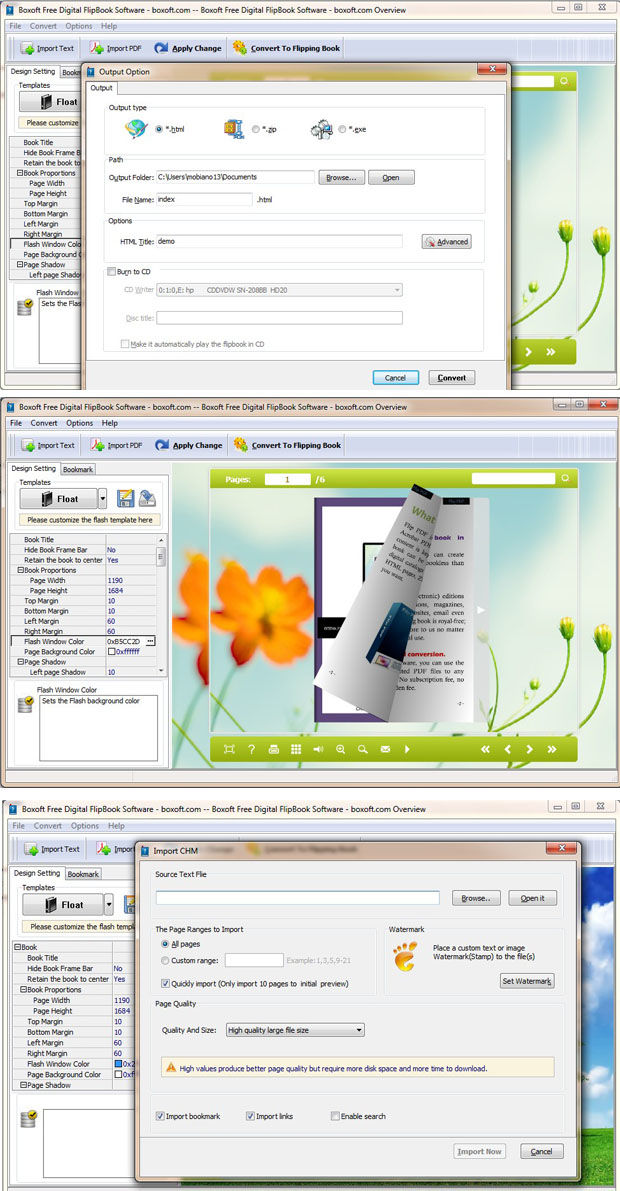Click the print icon on the flipbook toolbar
The width and height of the screenshot is (620, 1191).
pyautogui.click(x=274, y=749)
